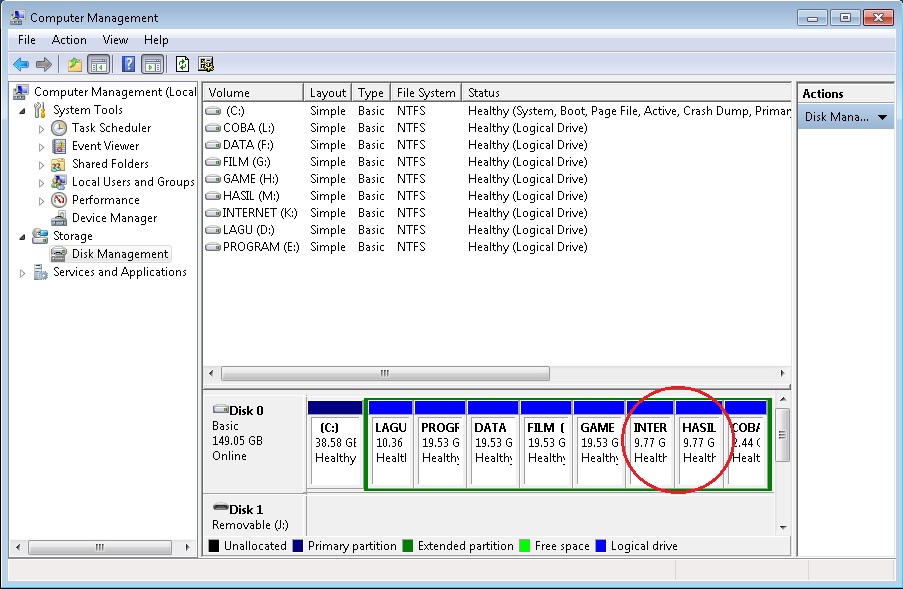Click the drive icon for volume (C:)
Viewport: 903px width, 589px height.
coord(213,111)
